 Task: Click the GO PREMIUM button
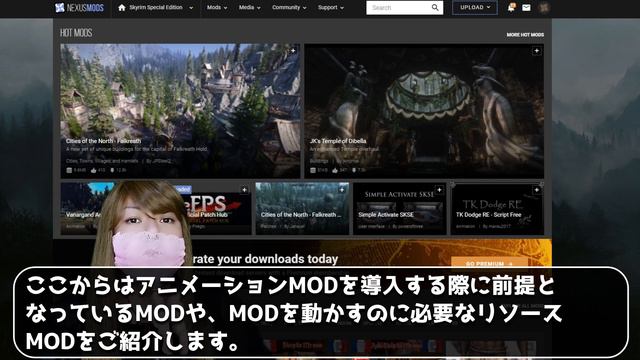click(489, 262)
